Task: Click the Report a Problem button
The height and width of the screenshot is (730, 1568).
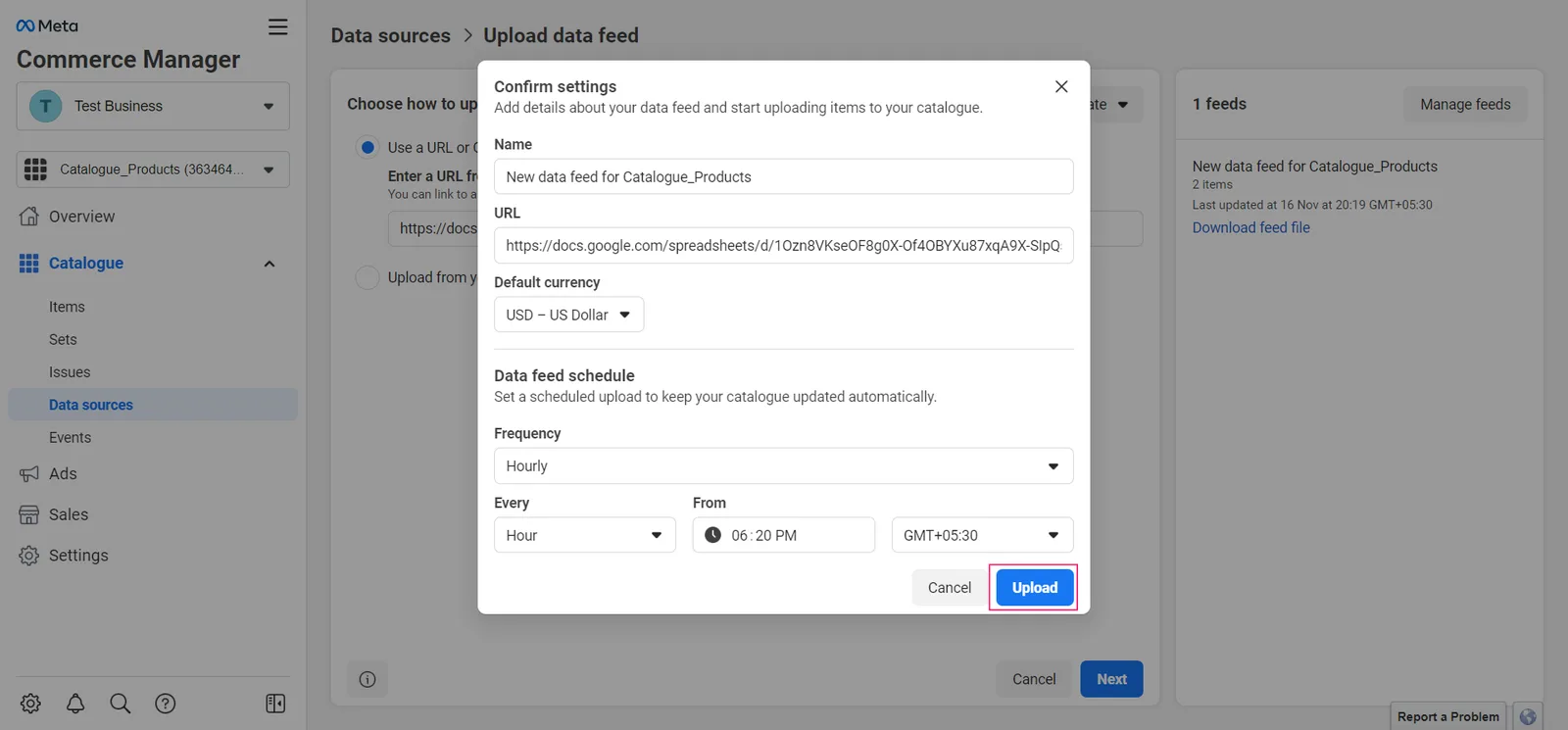Action: (1447, 716)
